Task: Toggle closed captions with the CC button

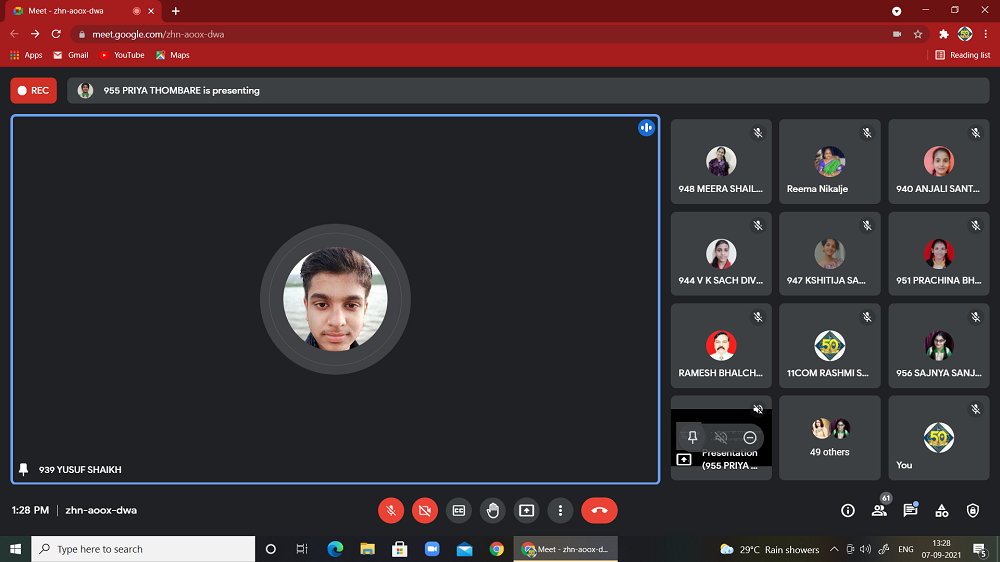Action: pos(459,510)
